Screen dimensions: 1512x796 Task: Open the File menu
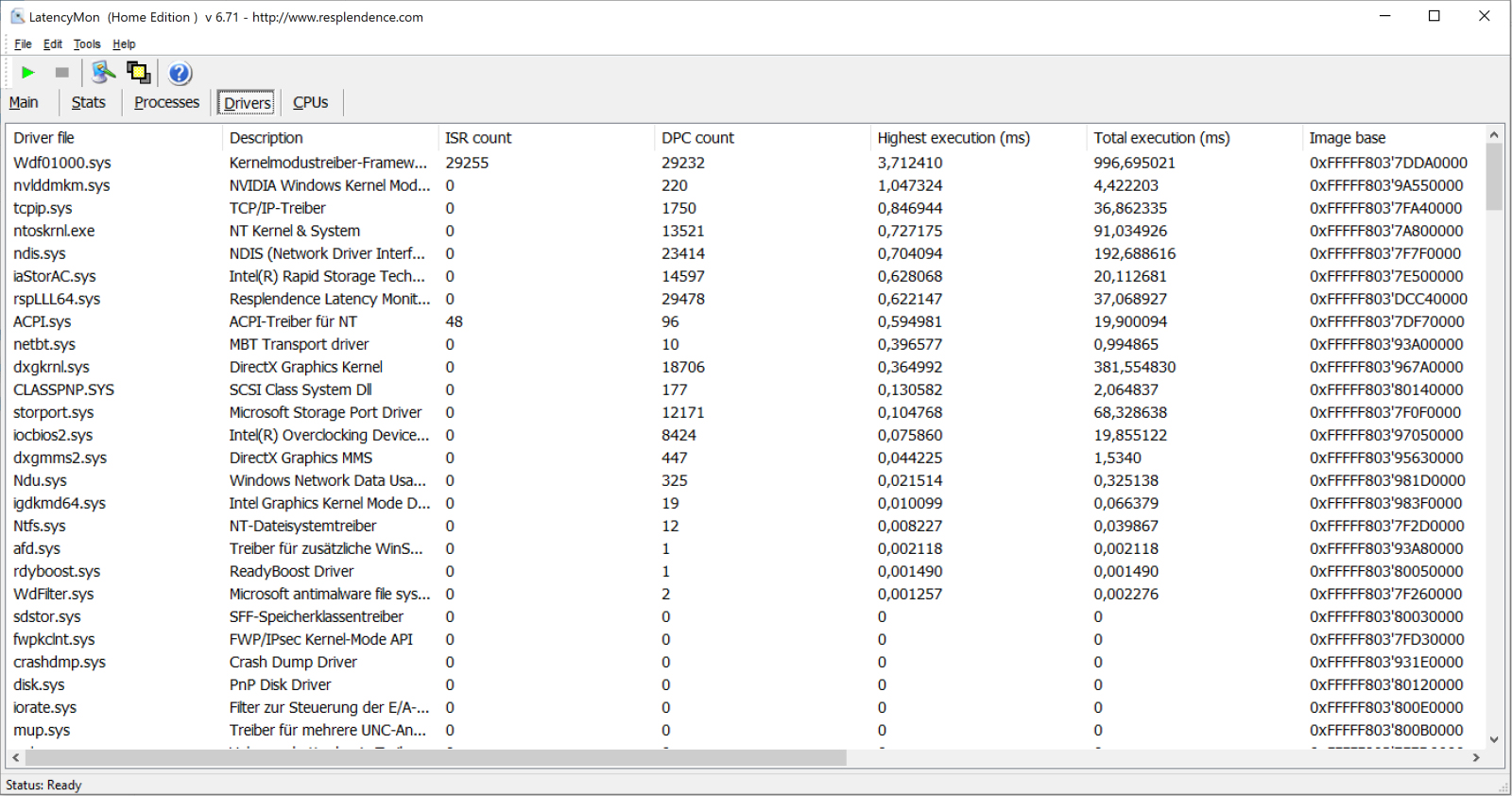[x=23, y=44]
